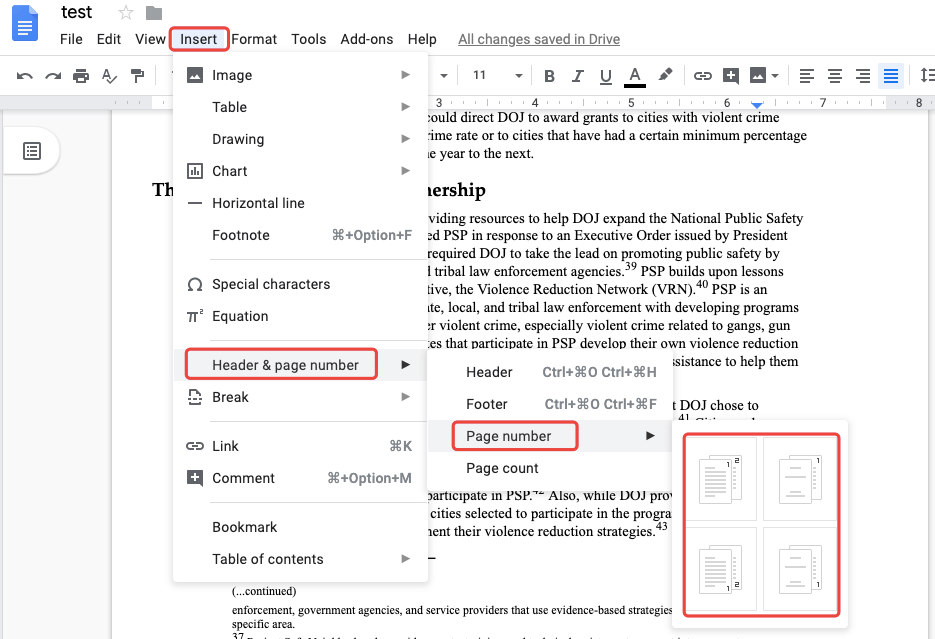The image size is (935, 639).
Task: Toggle underline formatting
Action: click(x=605, y=76)
